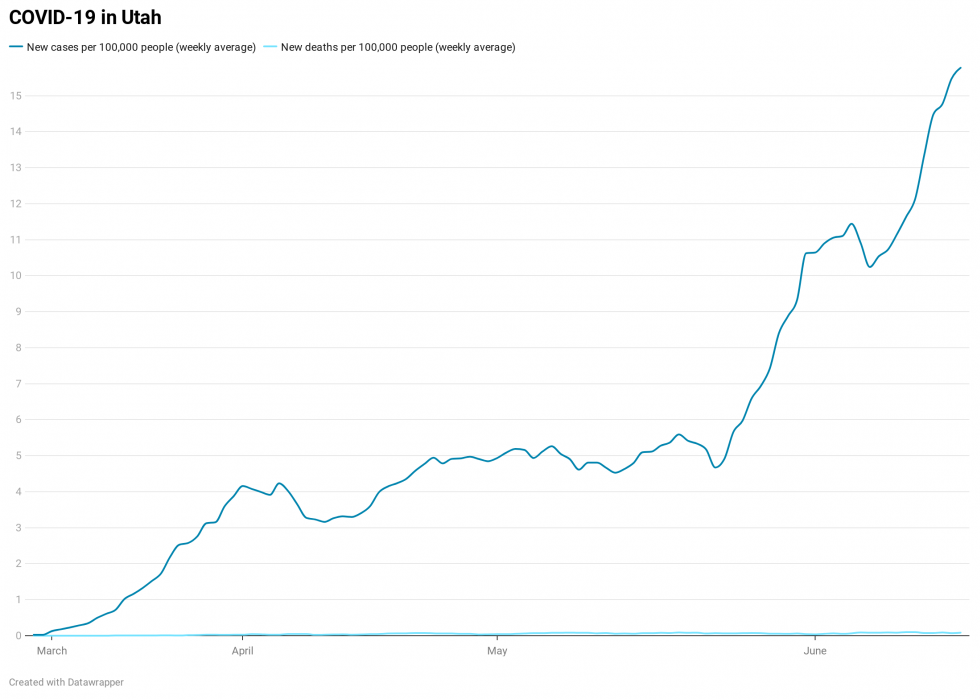Select the "New deaths per 100,000 people" legend label
The width and height of the screenshot is (980, 699).
tap(398, 47)
